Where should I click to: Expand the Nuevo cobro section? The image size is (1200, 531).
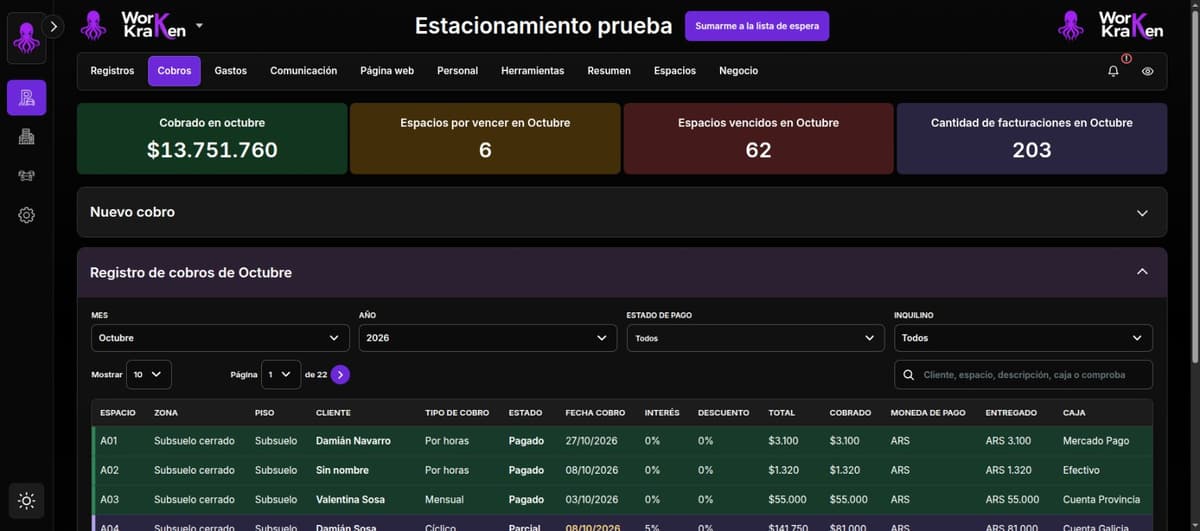point(622,212)
